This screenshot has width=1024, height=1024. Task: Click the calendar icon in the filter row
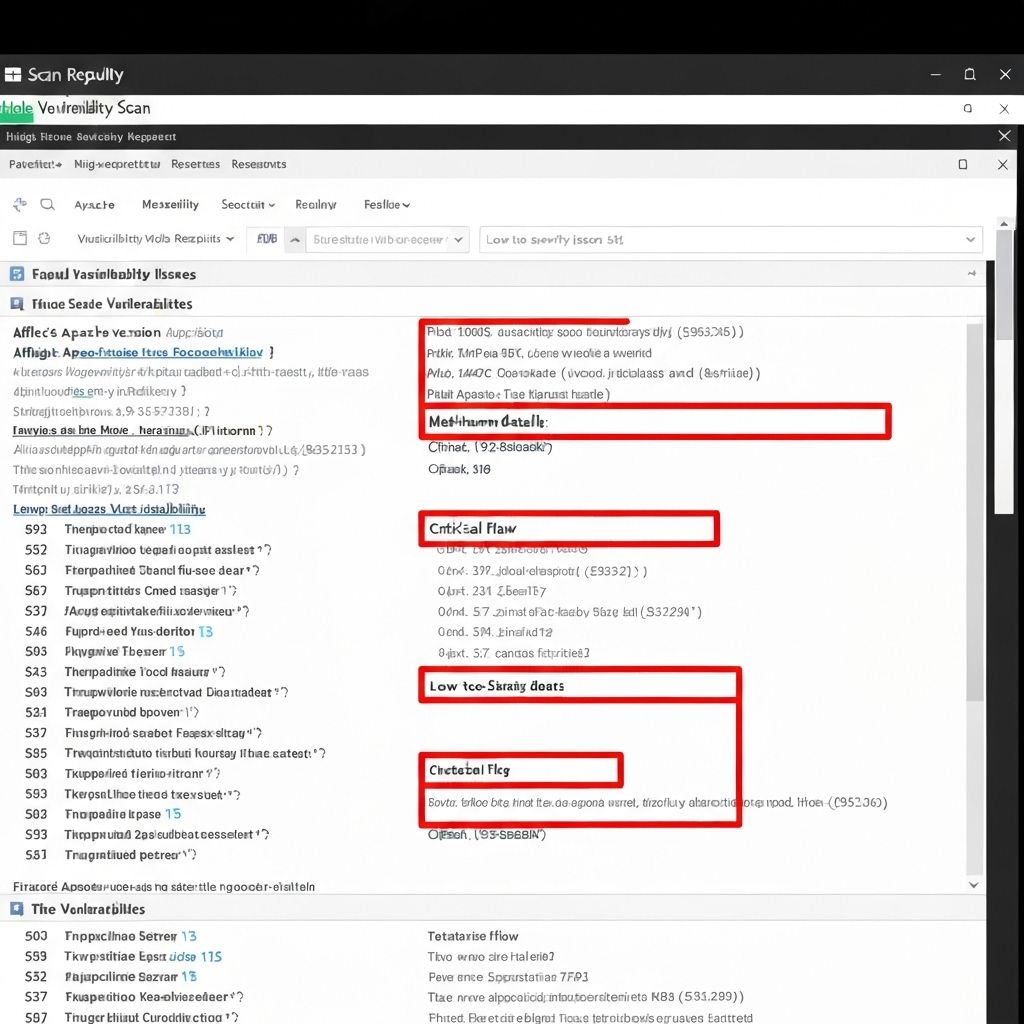(x=19, y=239)
